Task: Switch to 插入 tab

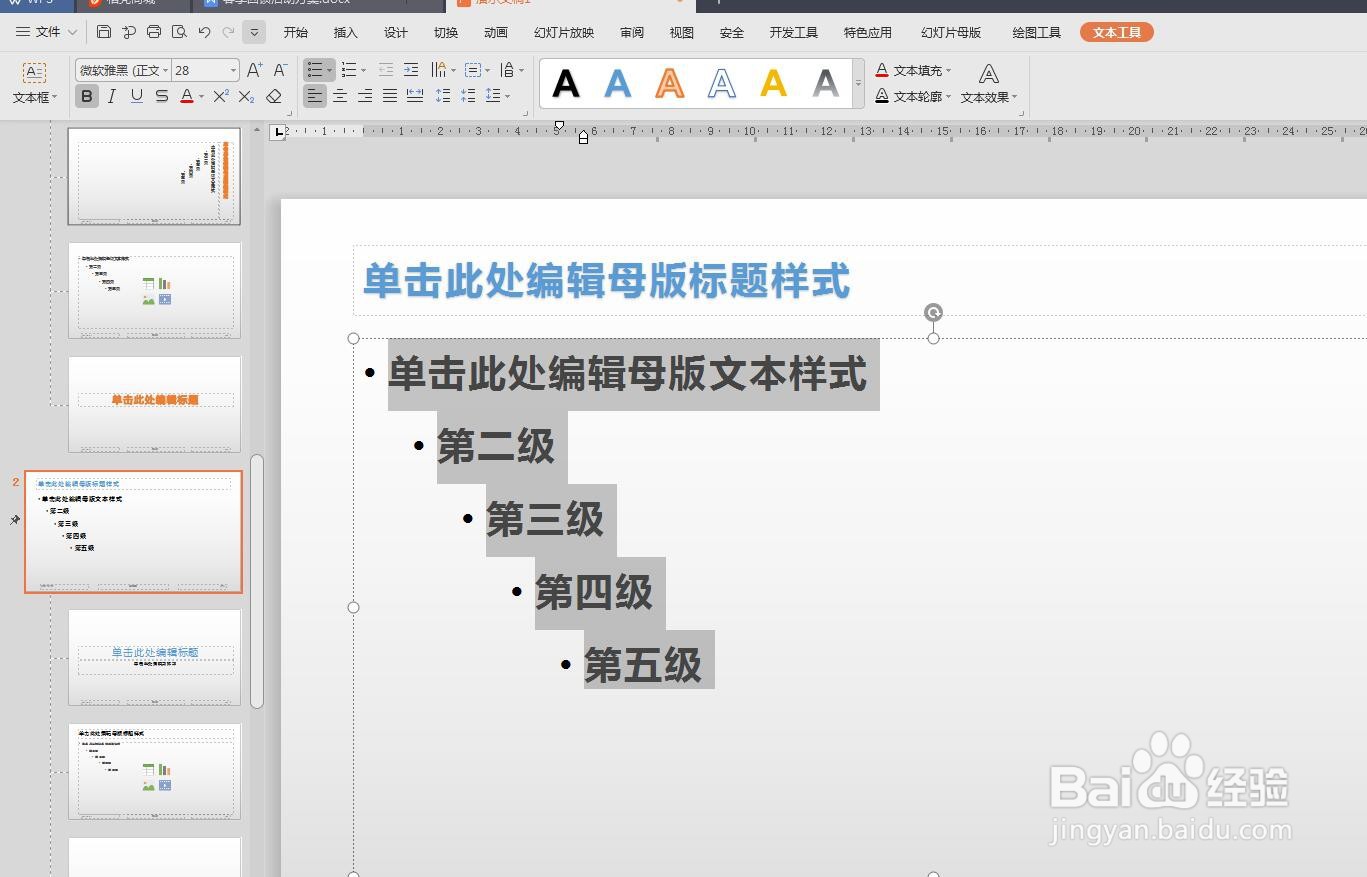Action: [346, 32]
